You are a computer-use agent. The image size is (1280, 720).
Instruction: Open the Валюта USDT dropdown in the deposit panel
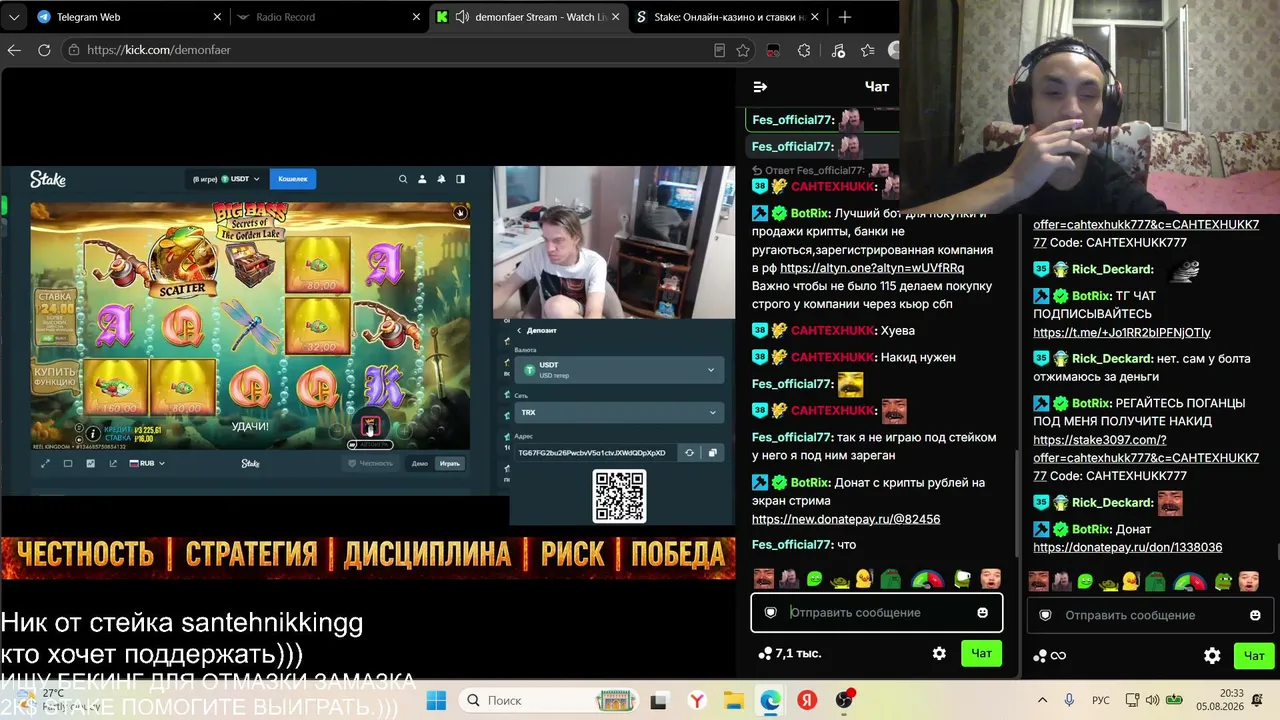619,370
